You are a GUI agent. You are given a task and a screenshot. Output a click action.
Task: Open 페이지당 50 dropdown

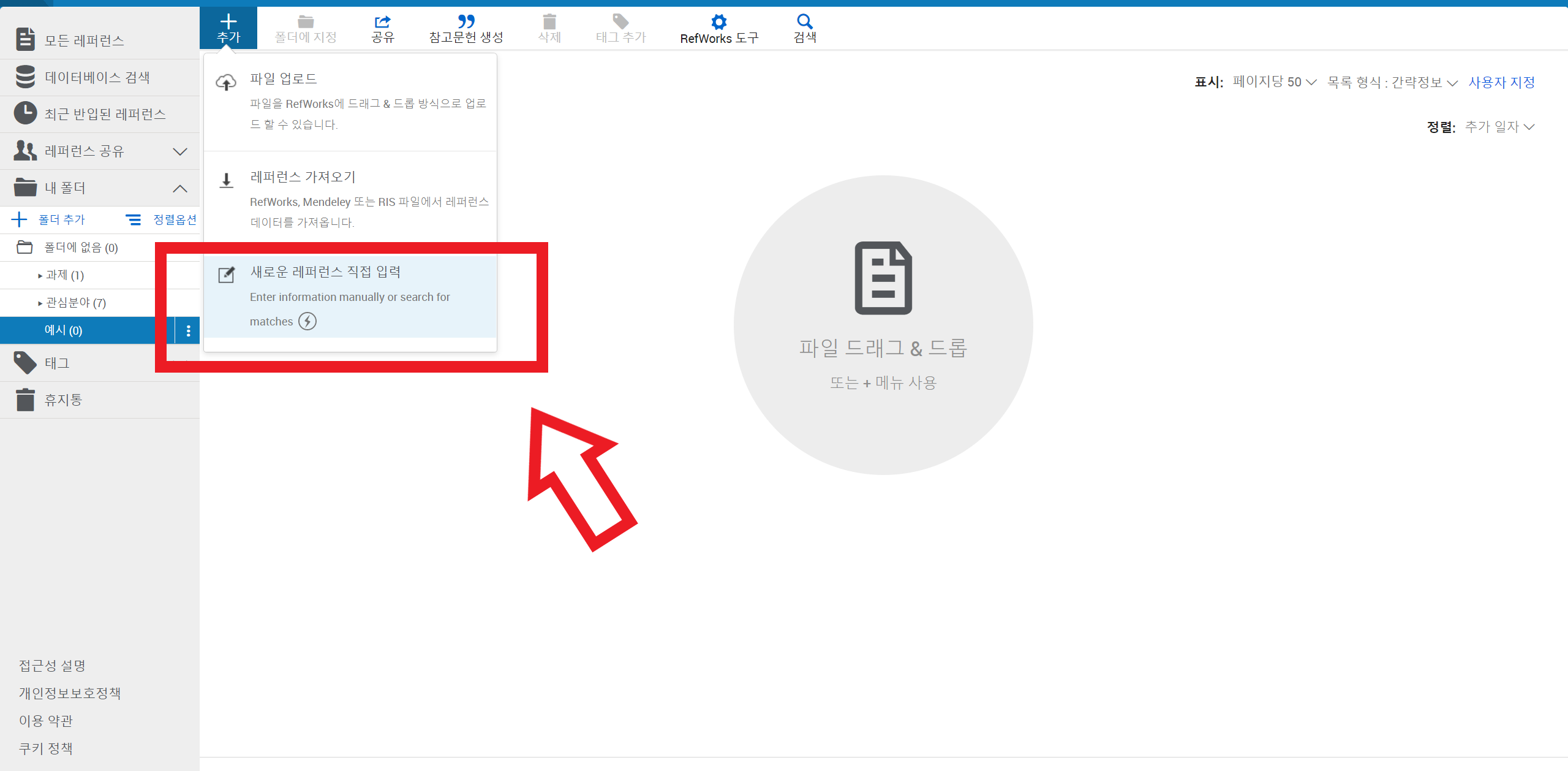click(1274, 82)
